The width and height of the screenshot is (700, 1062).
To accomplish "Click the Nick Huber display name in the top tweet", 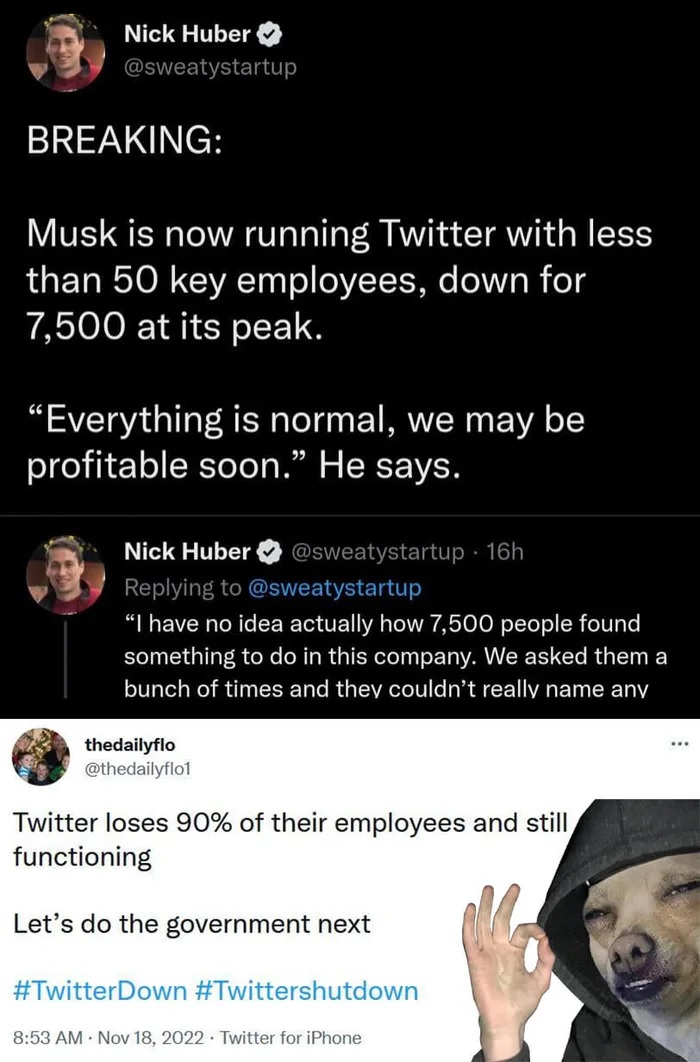I will coord(187,34).
